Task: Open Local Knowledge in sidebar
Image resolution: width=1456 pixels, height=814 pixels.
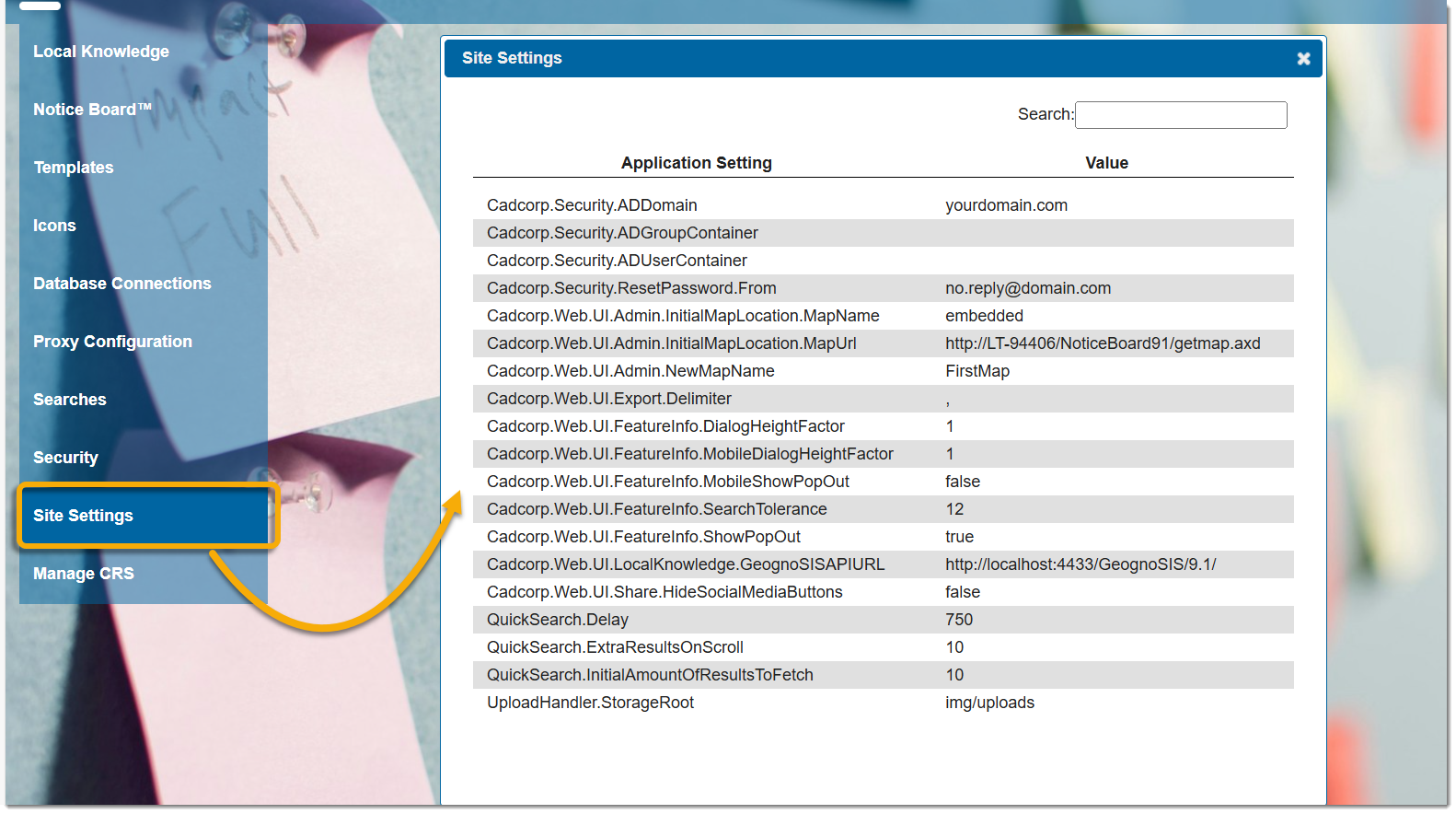Action: point(101,52)
